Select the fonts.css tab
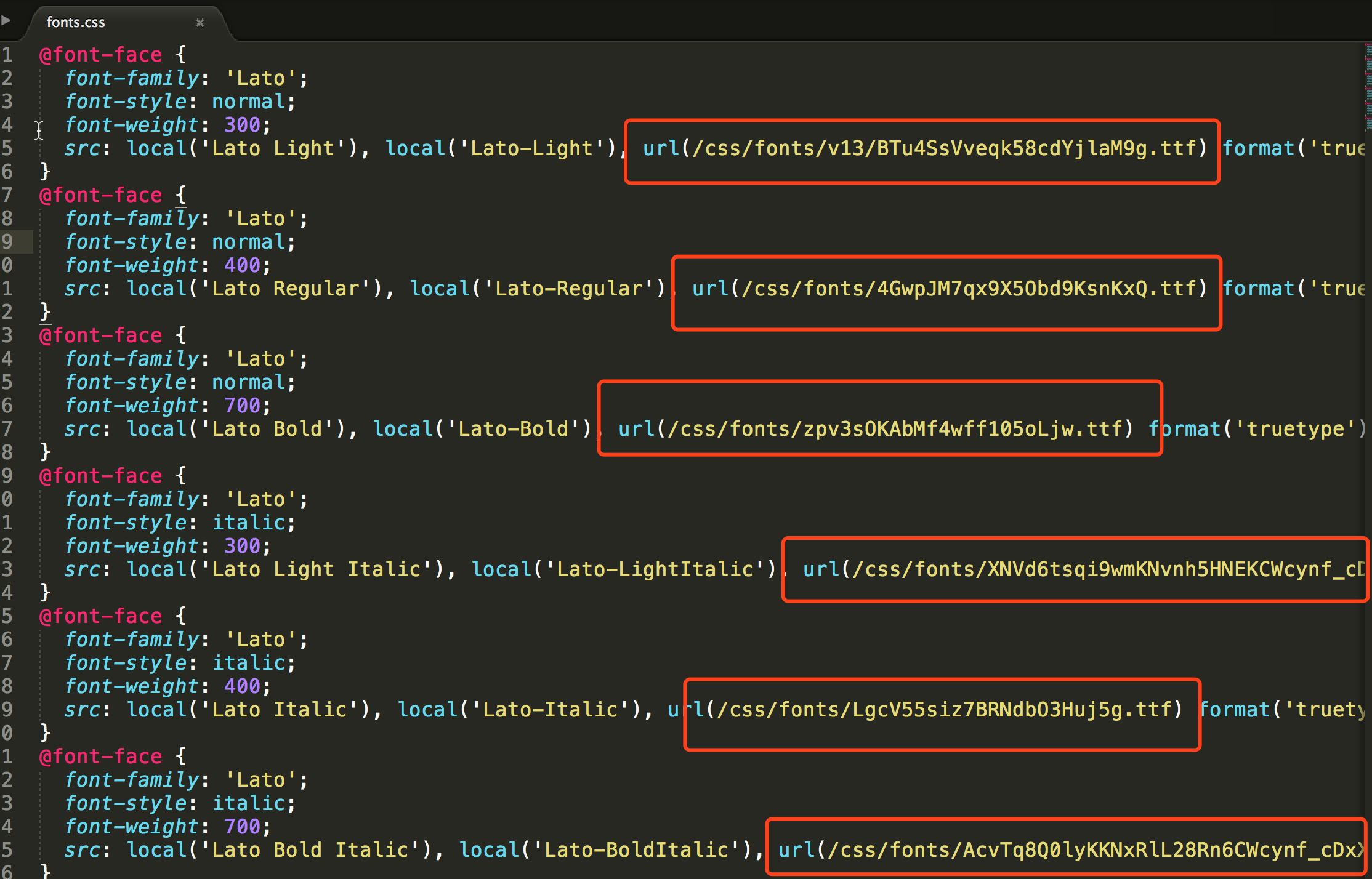 coord(76,23)
